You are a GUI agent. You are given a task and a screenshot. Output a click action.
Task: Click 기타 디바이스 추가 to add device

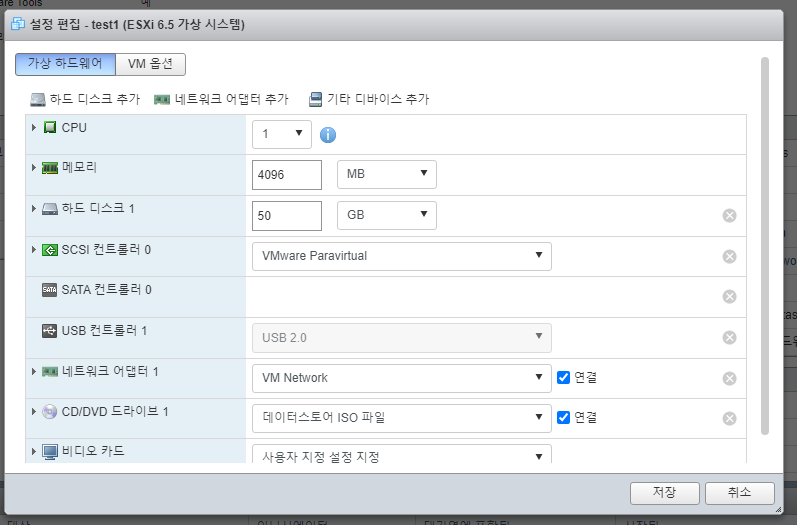pos(369,99)
